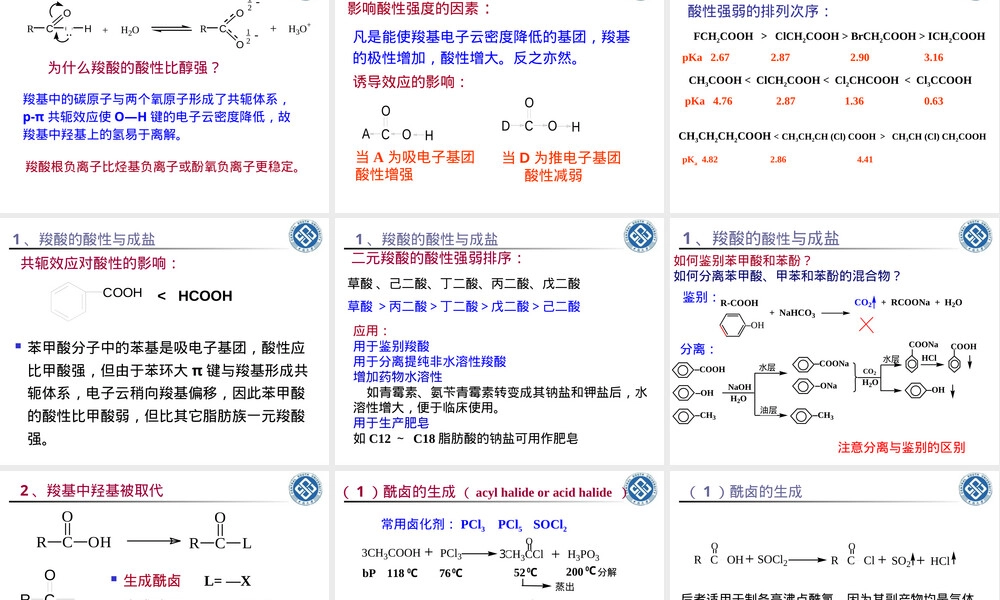
Task: Click the 蒸出 label under 52 ℃
Action: pyautogui.click(x=564, y=586)
